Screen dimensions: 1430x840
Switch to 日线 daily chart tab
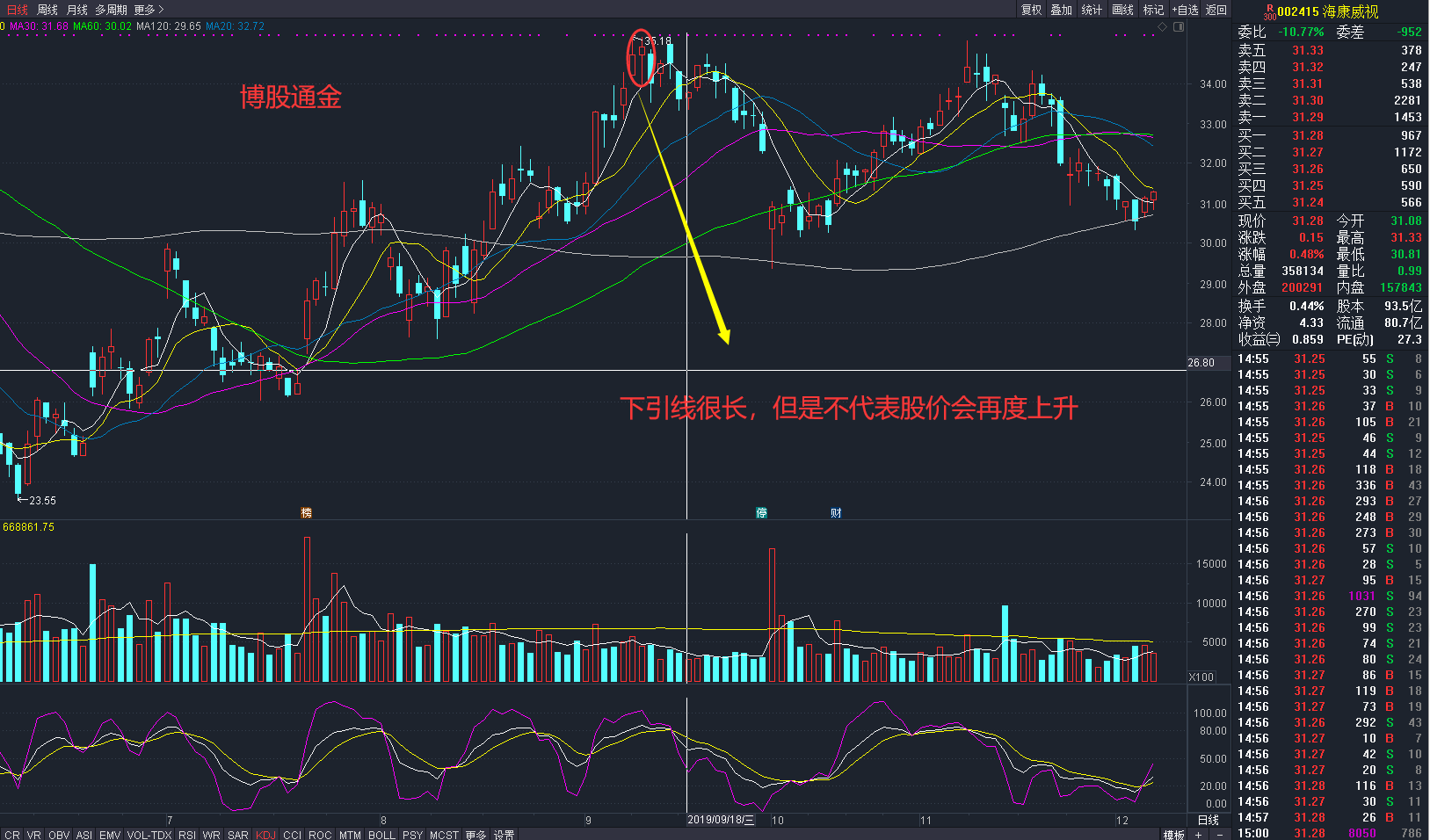coord(17,10)
